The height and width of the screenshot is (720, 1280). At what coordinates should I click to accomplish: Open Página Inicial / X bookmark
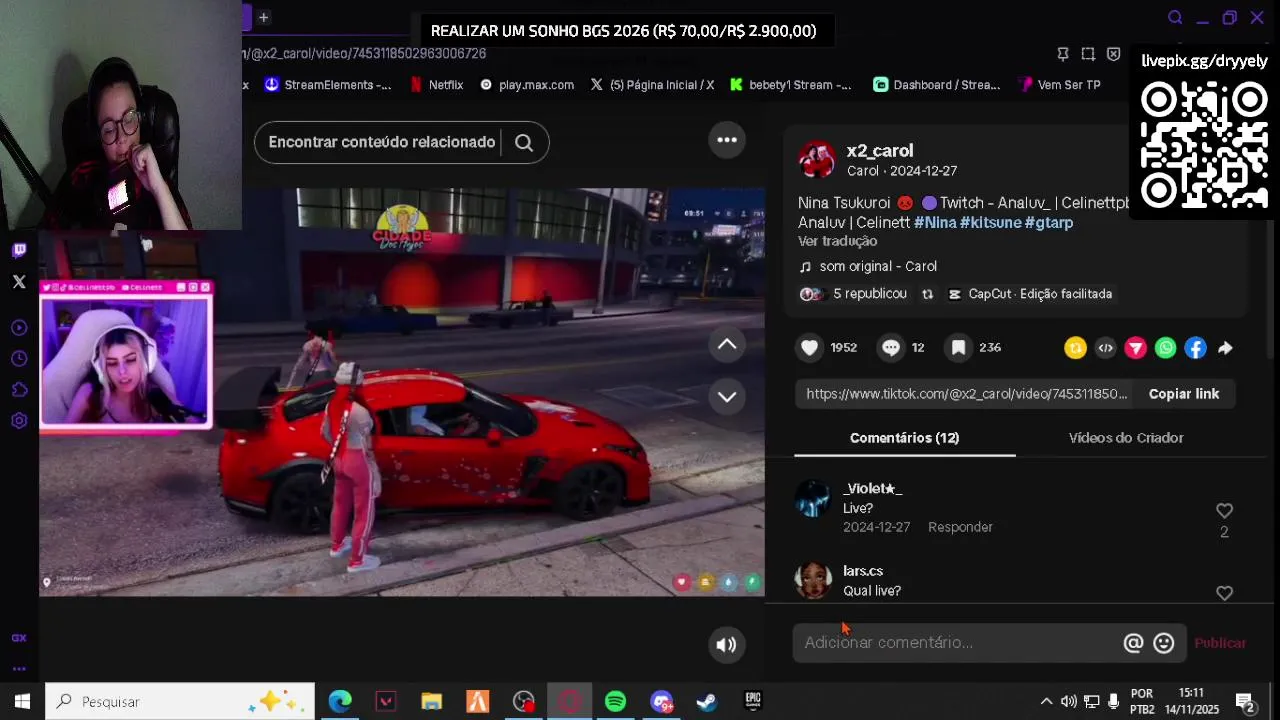(652, 85)
